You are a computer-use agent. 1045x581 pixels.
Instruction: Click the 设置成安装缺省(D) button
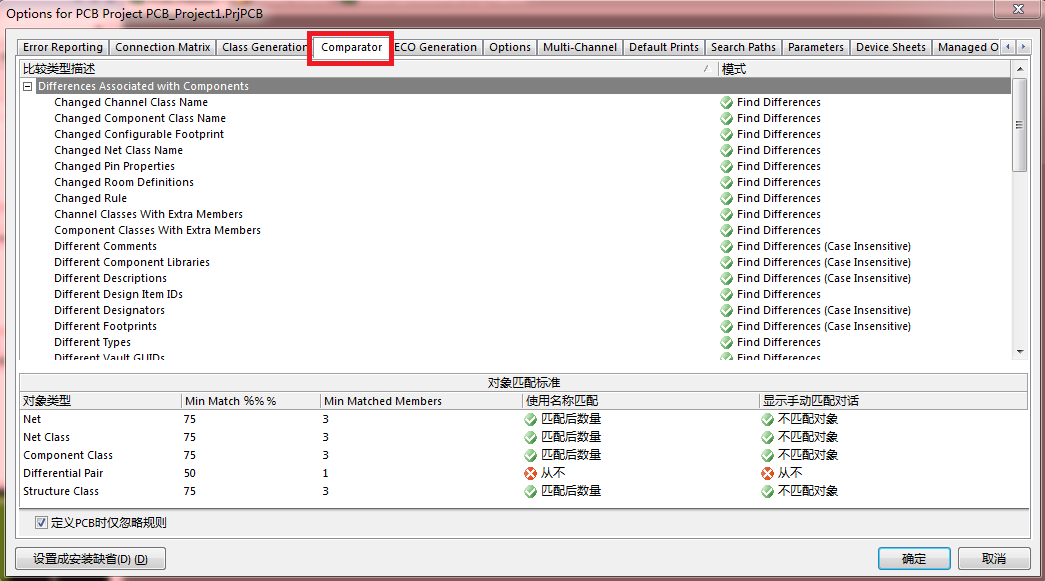pos(91,559)
